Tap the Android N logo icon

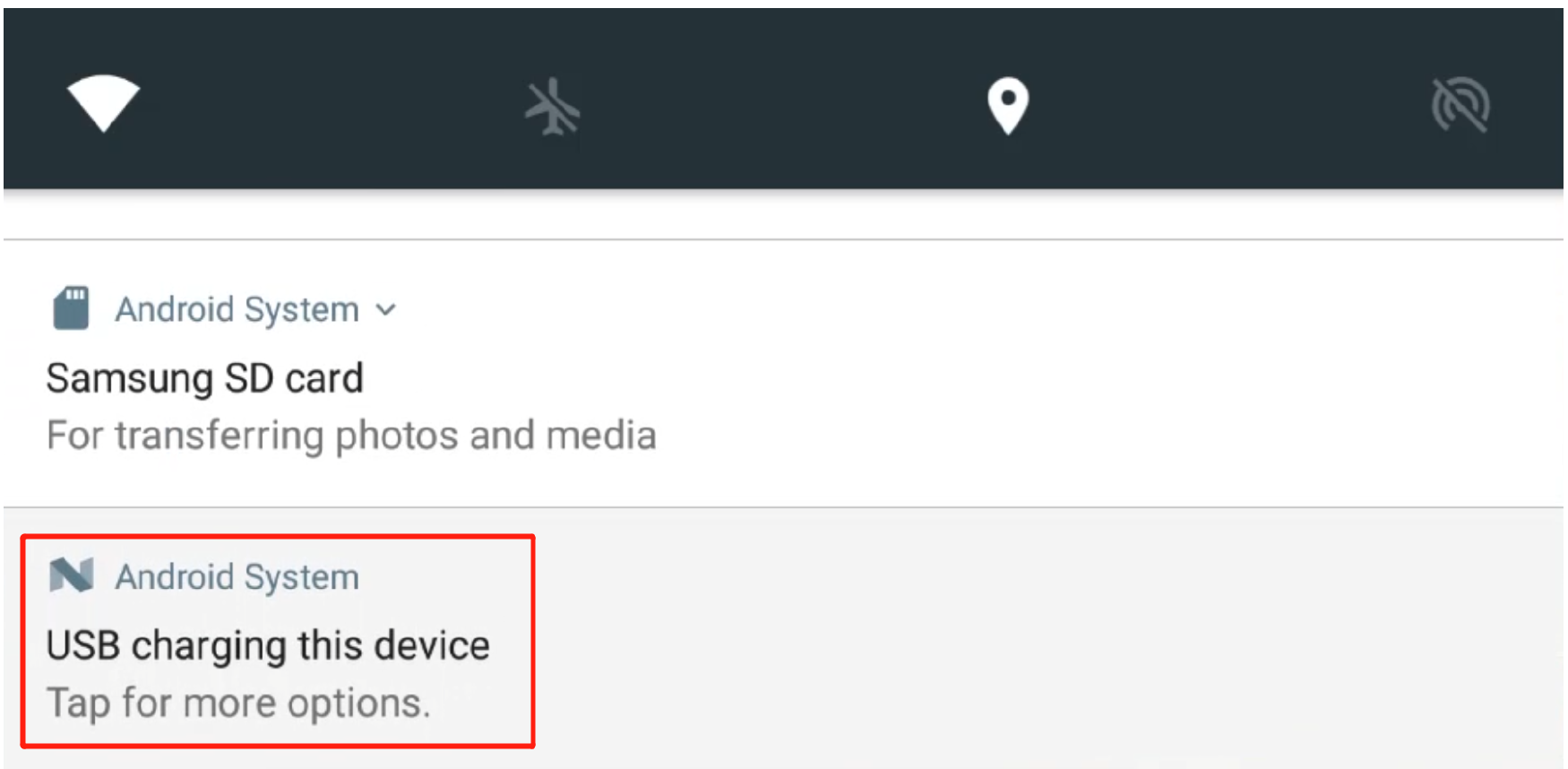tap(71, 575)
